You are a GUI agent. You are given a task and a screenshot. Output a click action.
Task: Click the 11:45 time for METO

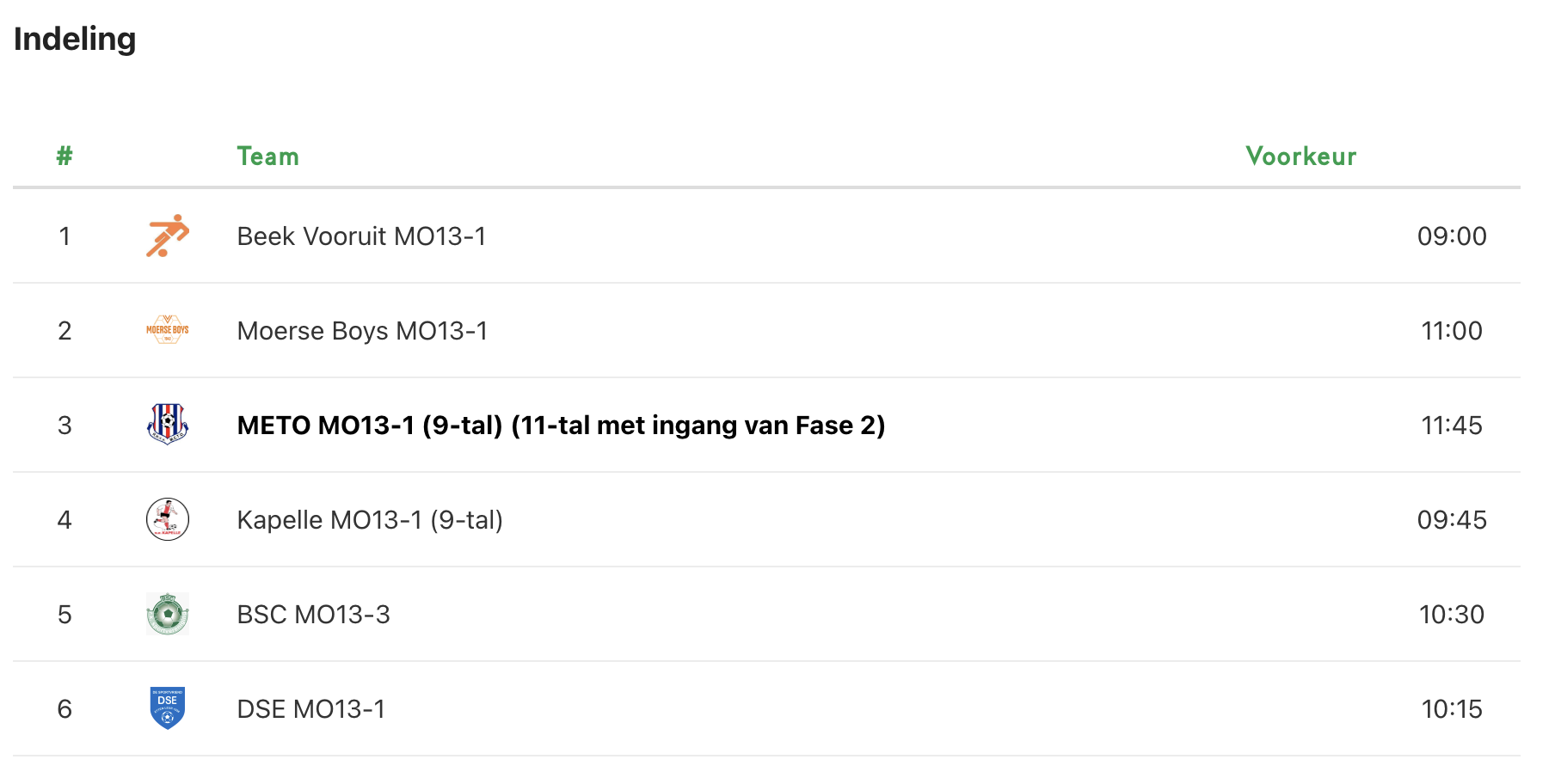1451,426
